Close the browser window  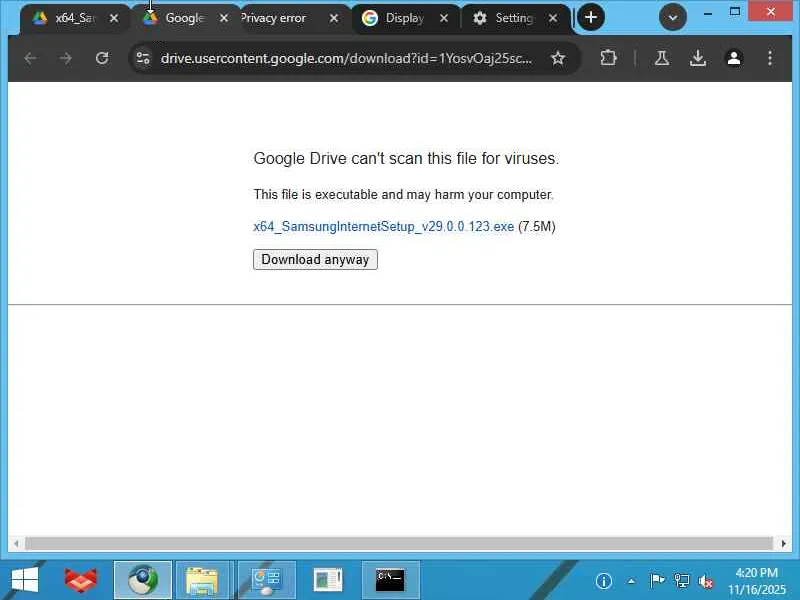click(x=770, y=11)
